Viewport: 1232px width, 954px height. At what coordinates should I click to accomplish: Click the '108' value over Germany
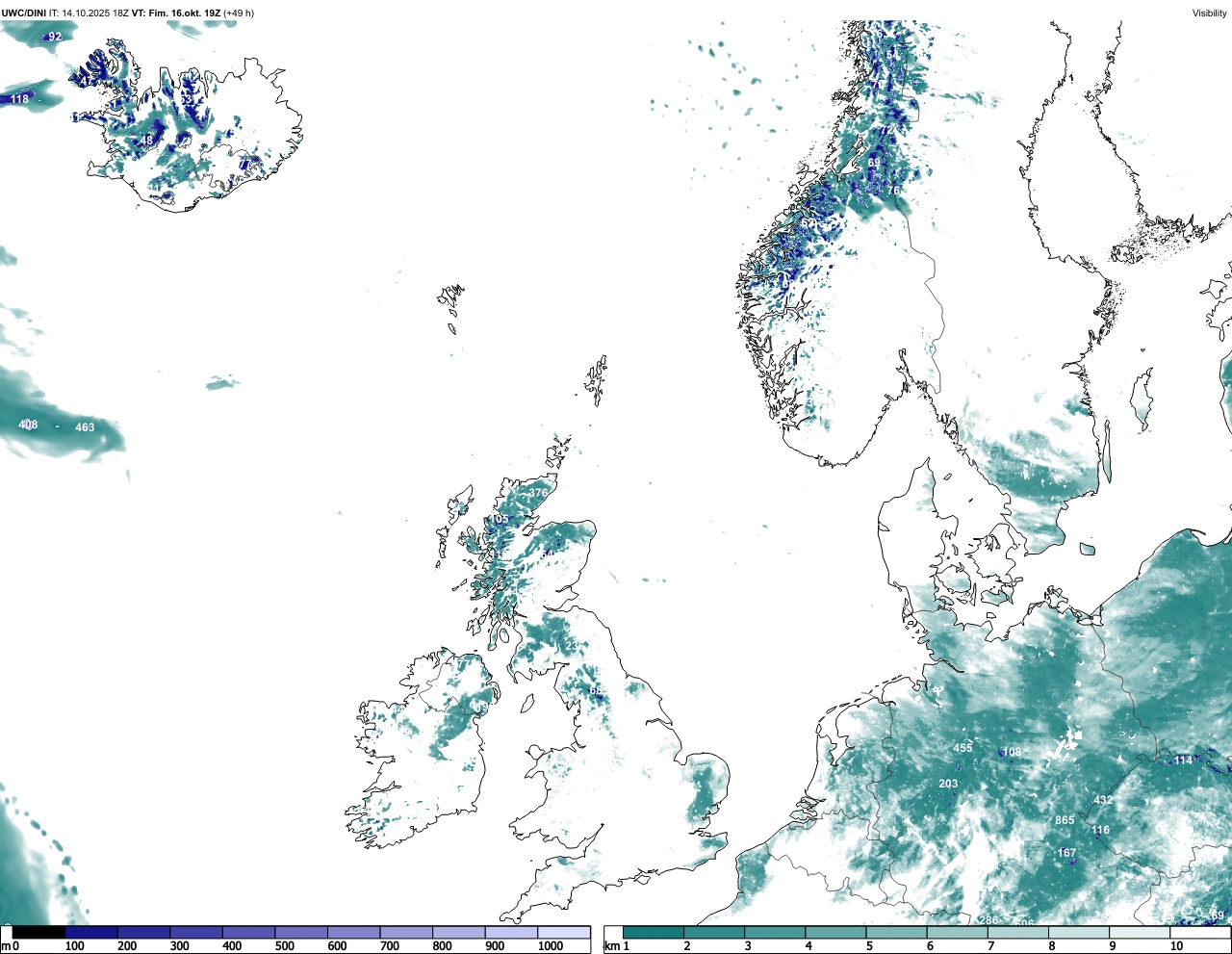[1012, 753]
